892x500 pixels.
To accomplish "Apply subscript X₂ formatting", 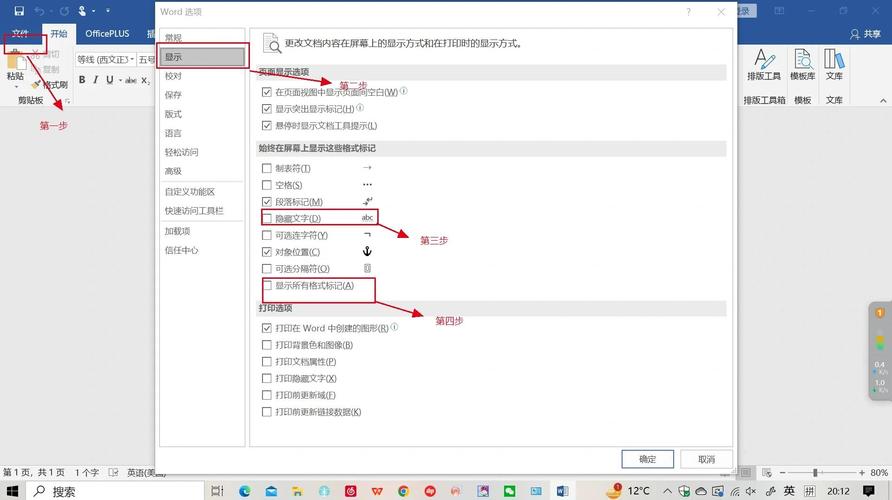I will coord(146,80).
